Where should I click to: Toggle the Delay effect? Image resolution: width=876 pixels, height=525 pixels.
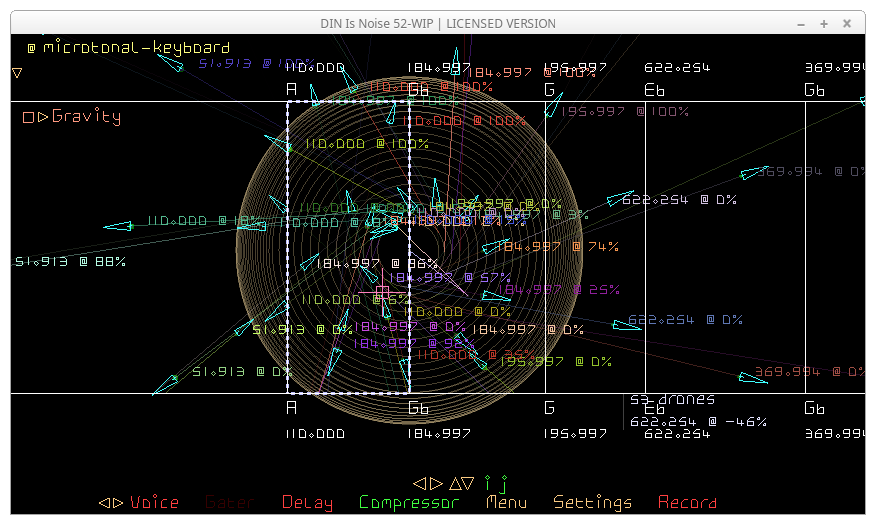(x=307, y=502)
